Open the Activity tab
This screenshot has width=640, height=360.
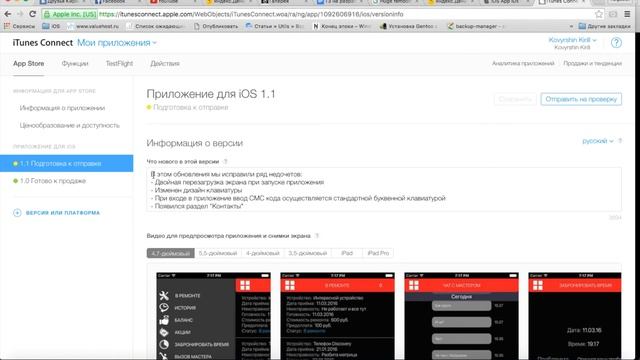point(165,64)
